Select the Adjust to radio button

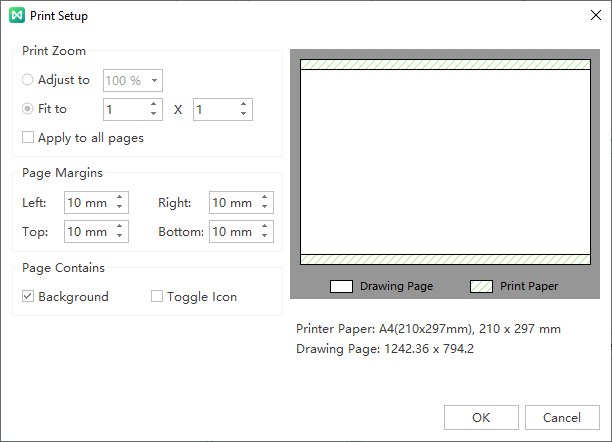pos(27,80)
